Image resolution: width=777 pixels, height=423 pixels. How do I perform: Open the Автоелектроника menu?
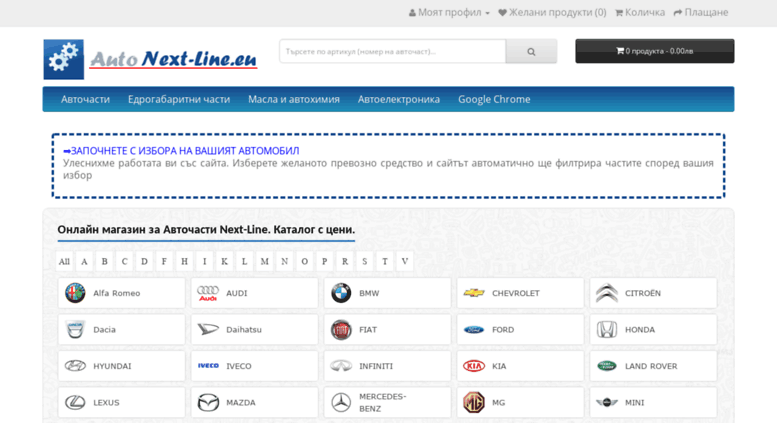399,99
